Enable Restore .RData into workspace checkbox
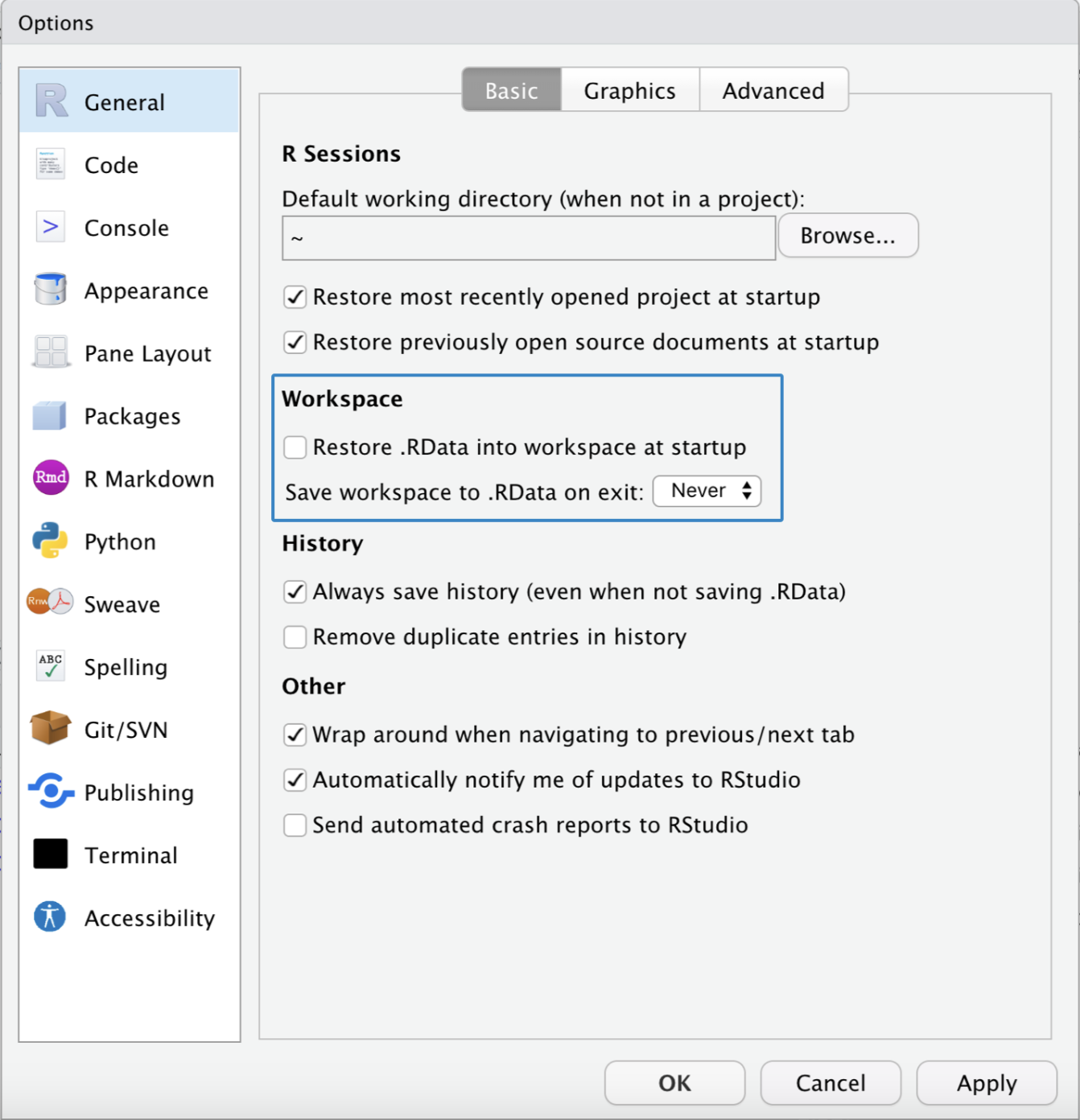The height and width of the screenshot is (1120, 1080). (x=295, y=447)
